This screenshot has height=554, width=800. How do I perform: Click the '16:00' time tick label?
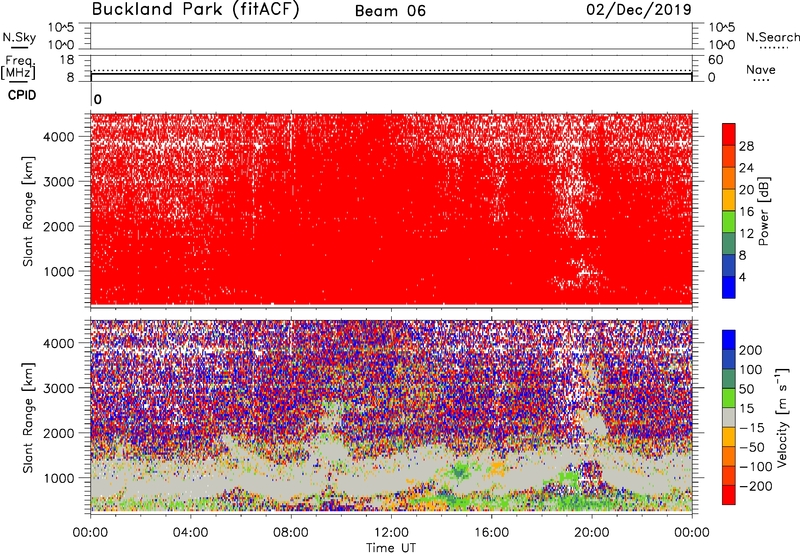tap(491, 533)
